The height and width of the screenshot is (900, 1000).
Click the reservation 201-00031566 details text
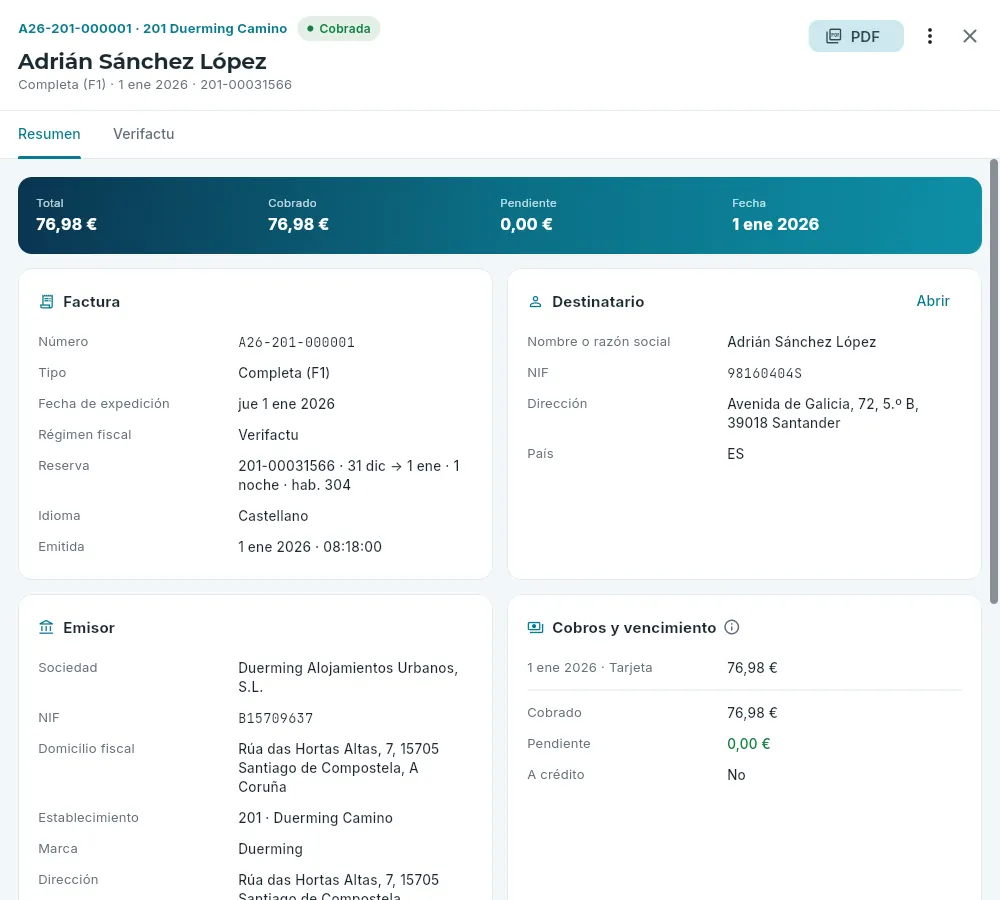(349, 475)
